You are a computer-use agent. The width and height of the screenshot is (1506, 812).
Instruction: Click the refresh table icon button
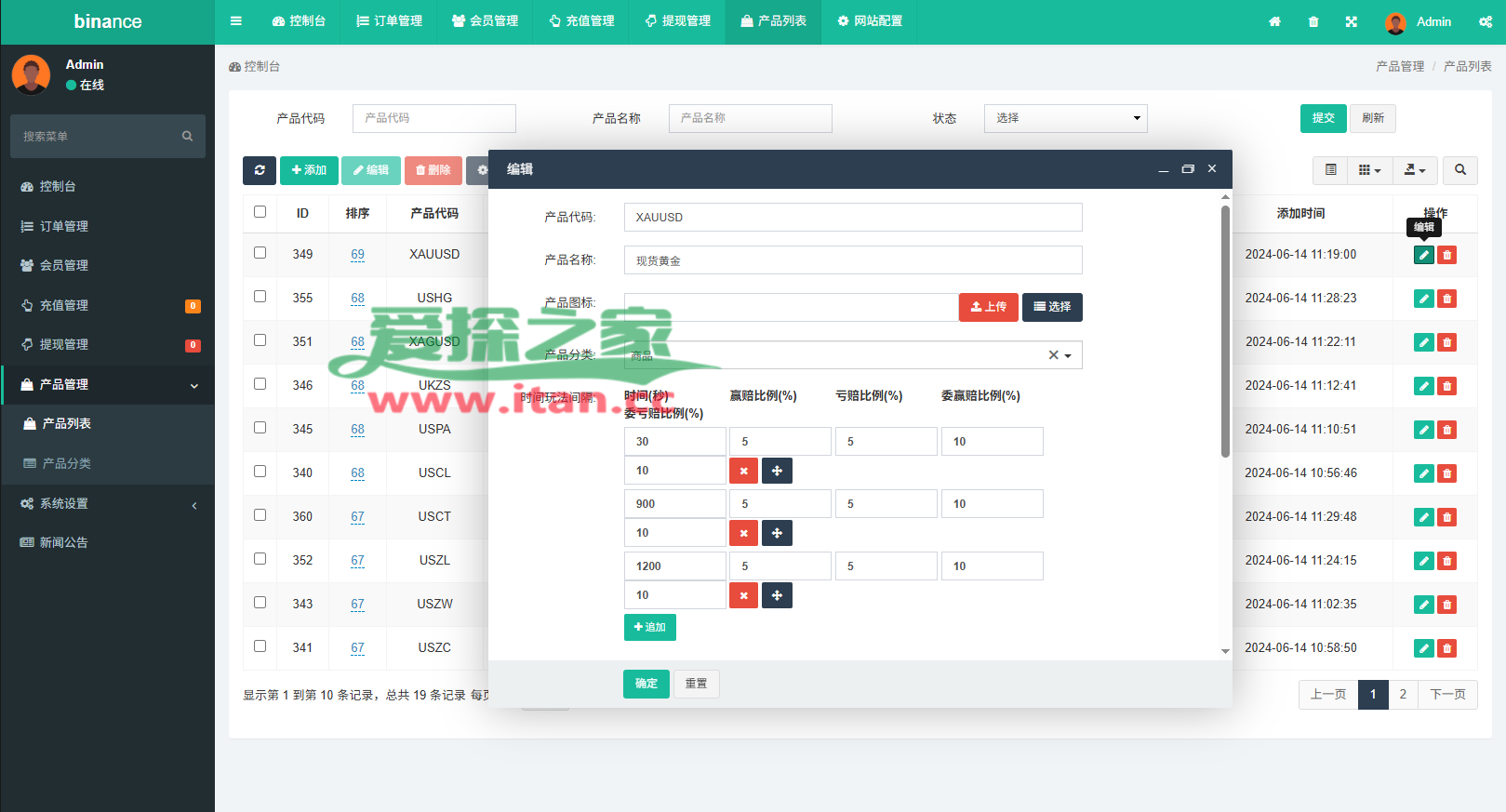tap(260, 170)
